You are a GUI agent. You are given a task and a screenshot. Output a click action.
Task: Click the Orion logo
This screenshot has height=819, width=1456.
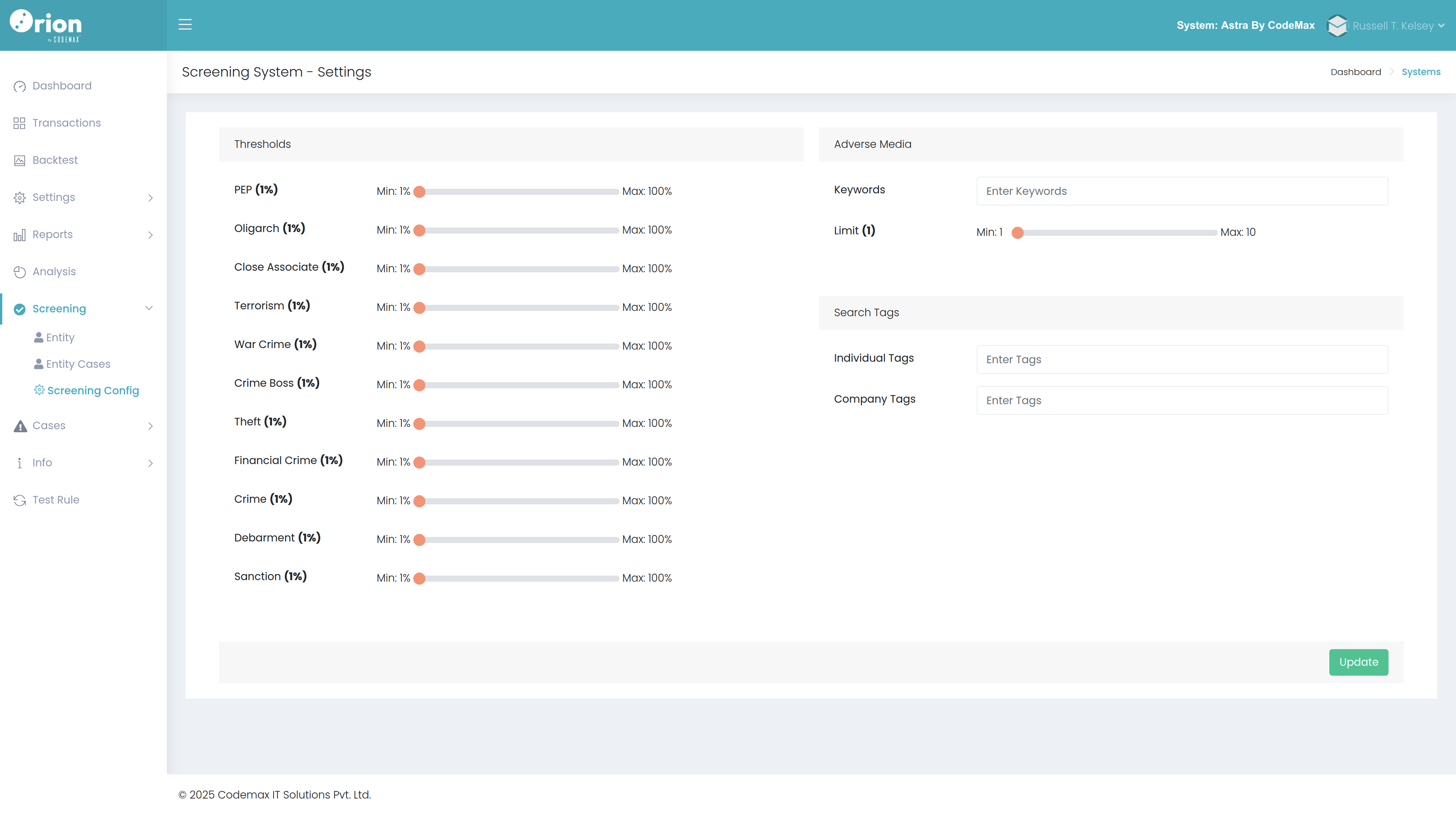pos(46,25)
